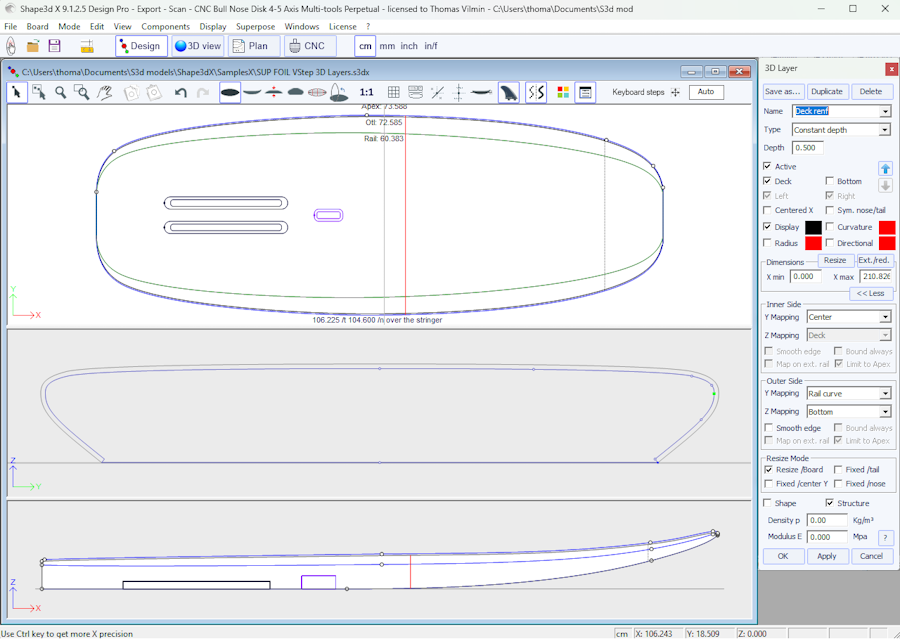Check the Centered X option

click(767, 210)
